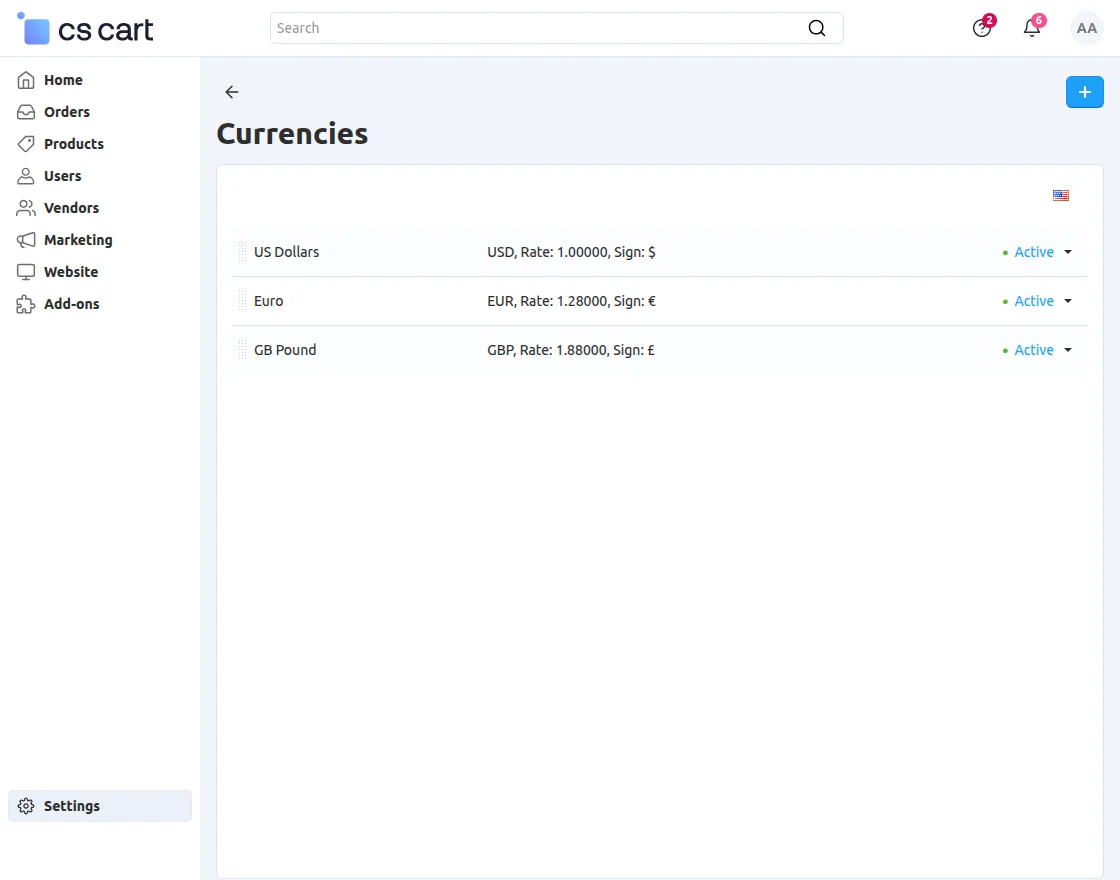Open the Active status dropdown for GB Pound
The image size is (1120, 880).
pos(1034,350)
